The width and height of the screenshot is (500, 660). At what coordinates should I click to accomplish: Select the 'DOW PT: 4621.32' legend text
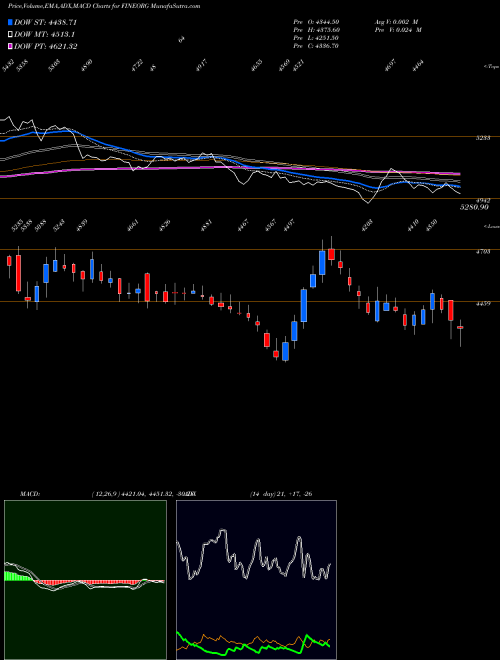click(x=45, y=46)
